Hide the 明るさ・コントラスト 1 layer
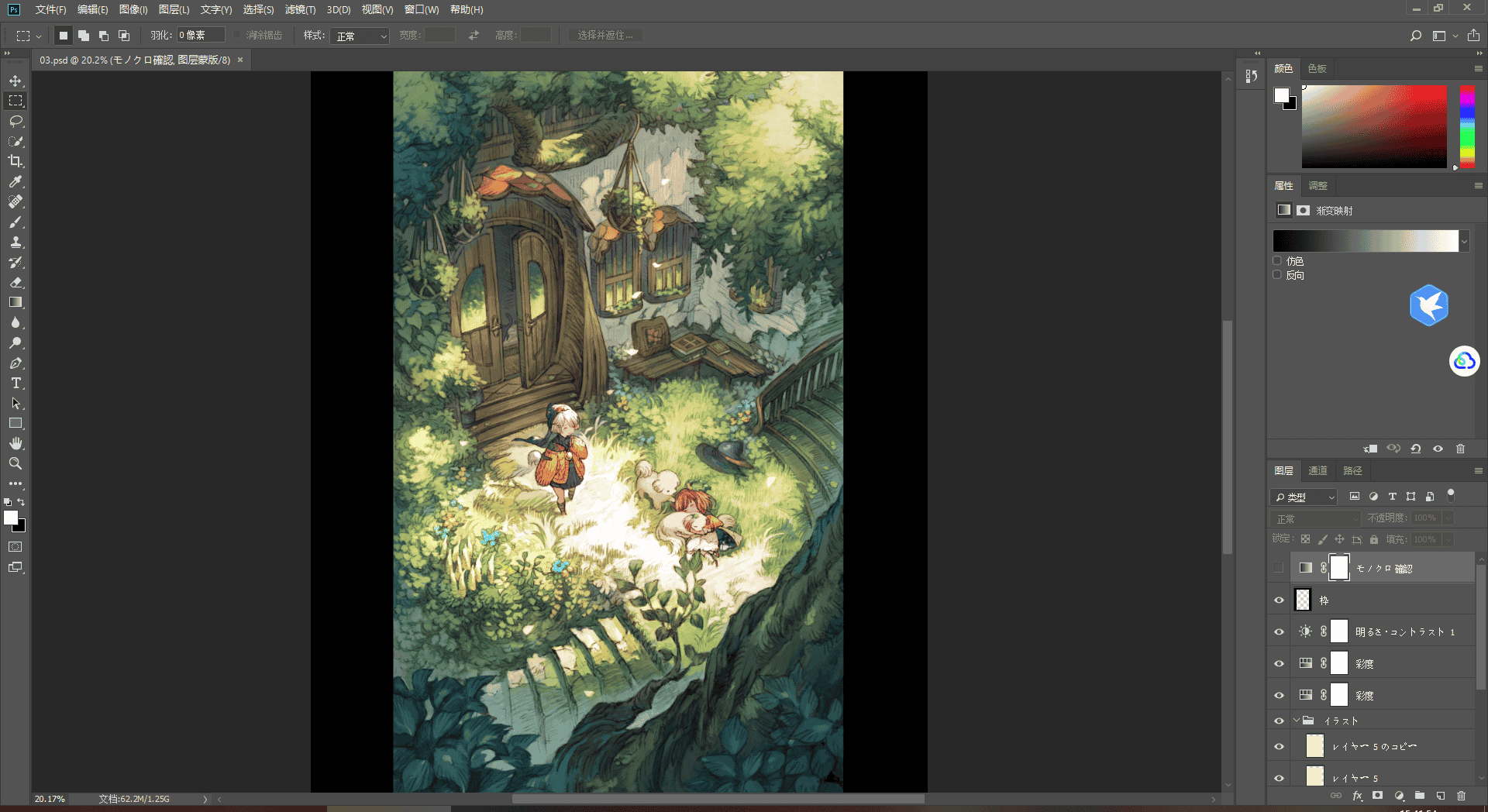1488x812 pixels. click(x=1279, y=631)
